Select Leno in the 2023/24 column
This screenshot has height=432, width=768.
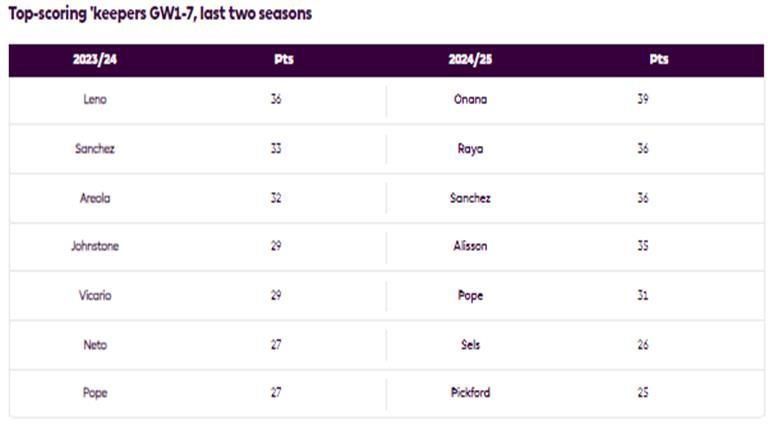click(x=95, y=100)
